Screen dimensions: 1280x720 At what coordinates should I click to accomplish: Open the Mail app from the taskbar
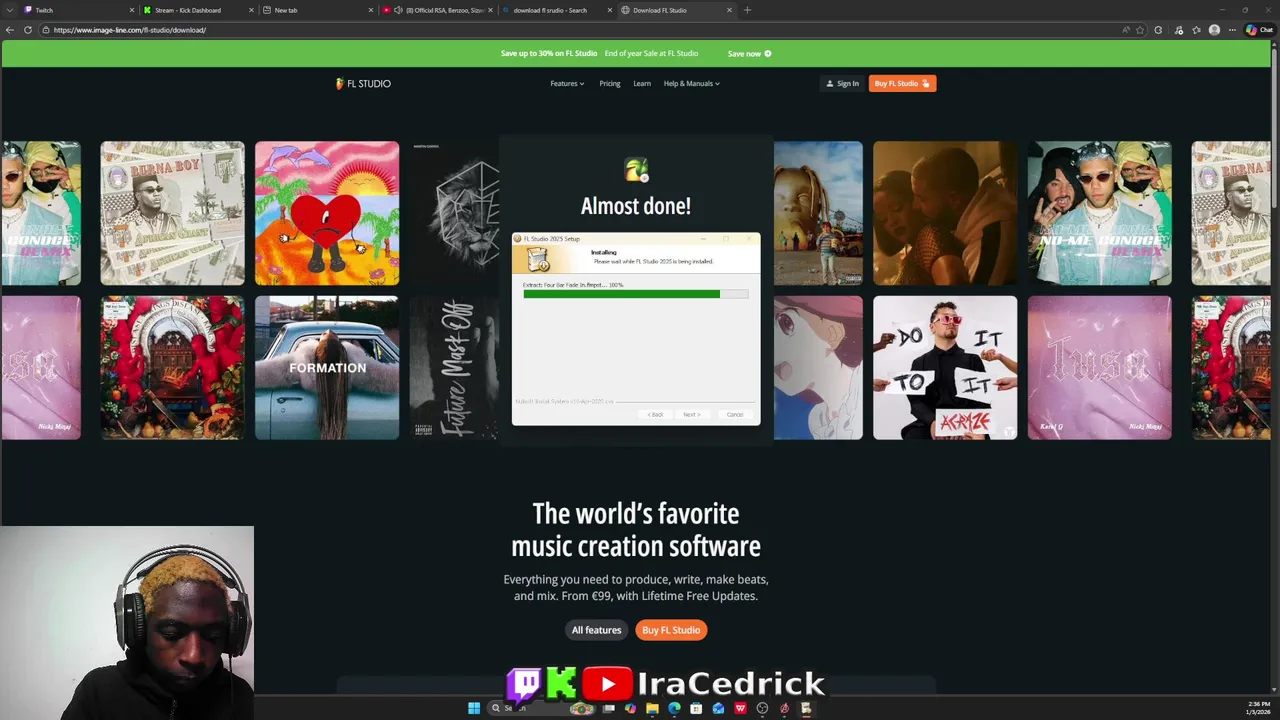(718, 708)
